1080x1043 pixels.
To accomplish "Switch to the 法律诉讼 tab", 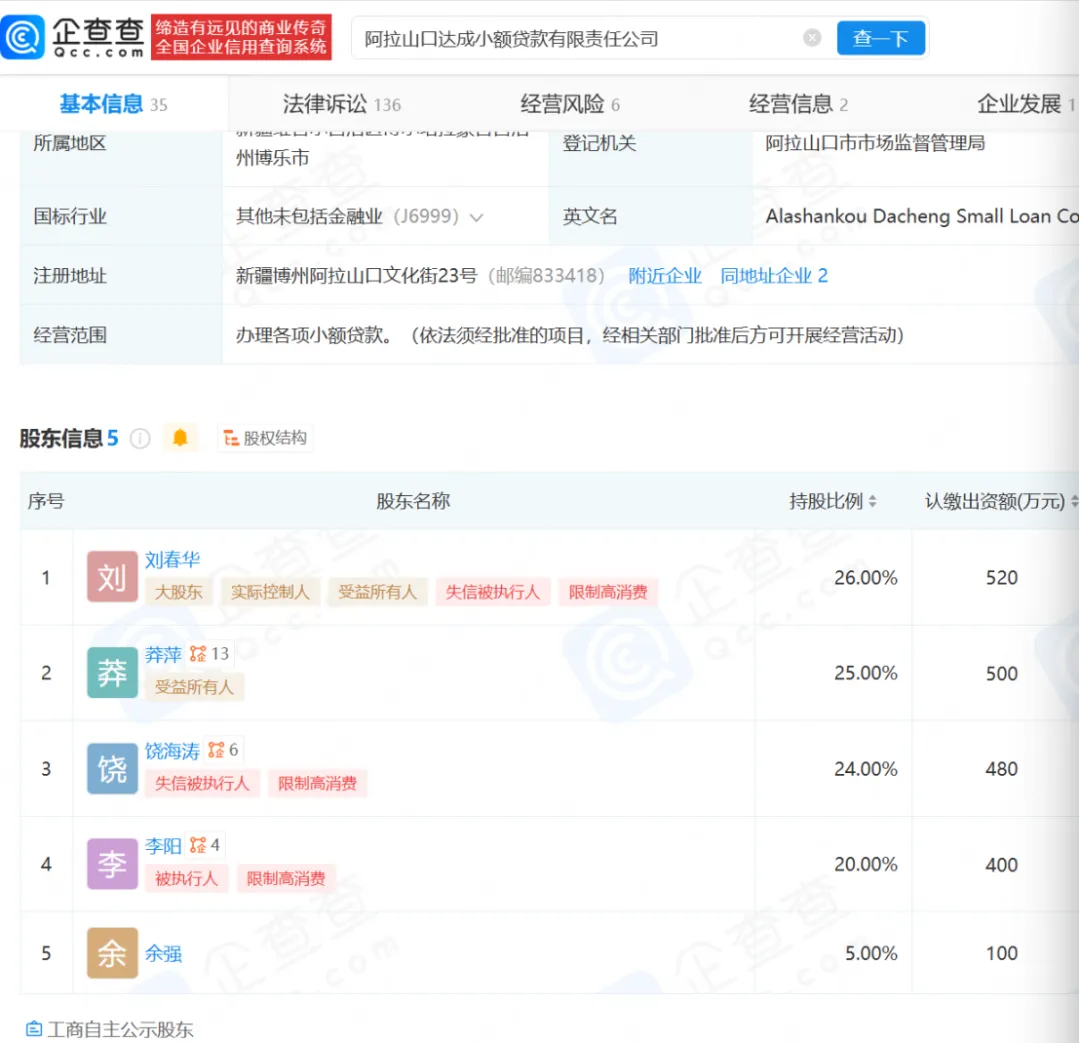I will 341,104.
